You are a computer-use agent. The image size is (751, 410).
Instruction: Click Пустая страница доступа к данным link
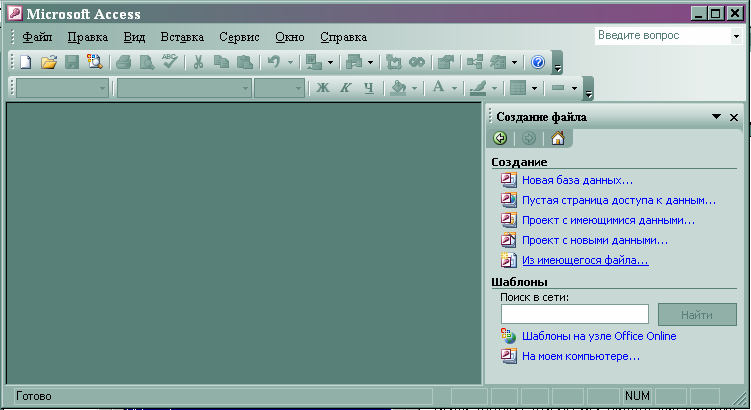coord(619,200)
